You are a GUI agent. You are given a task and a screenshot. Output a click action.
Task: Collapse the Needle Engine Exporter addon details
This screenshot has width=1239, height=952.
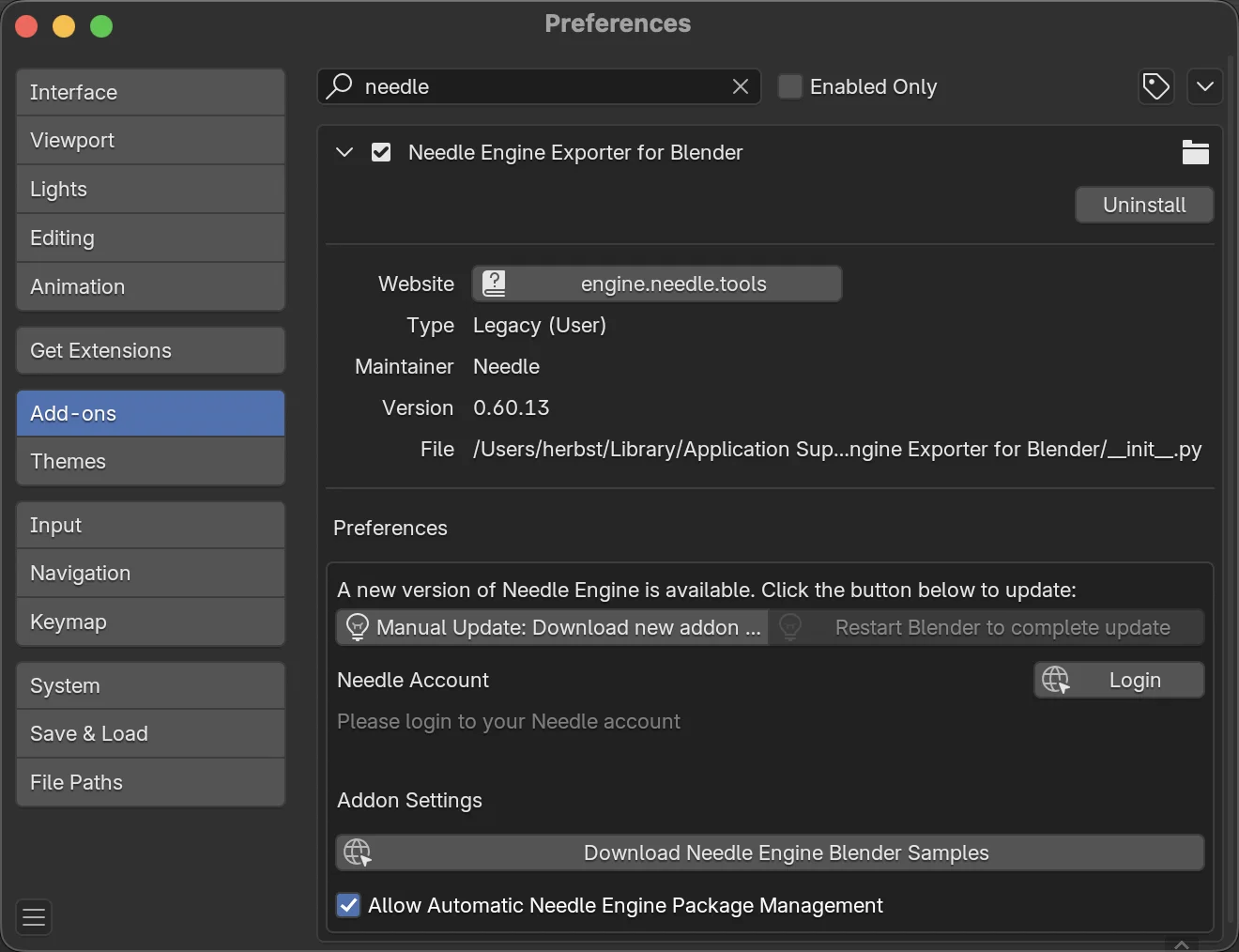tap(344, 152)
